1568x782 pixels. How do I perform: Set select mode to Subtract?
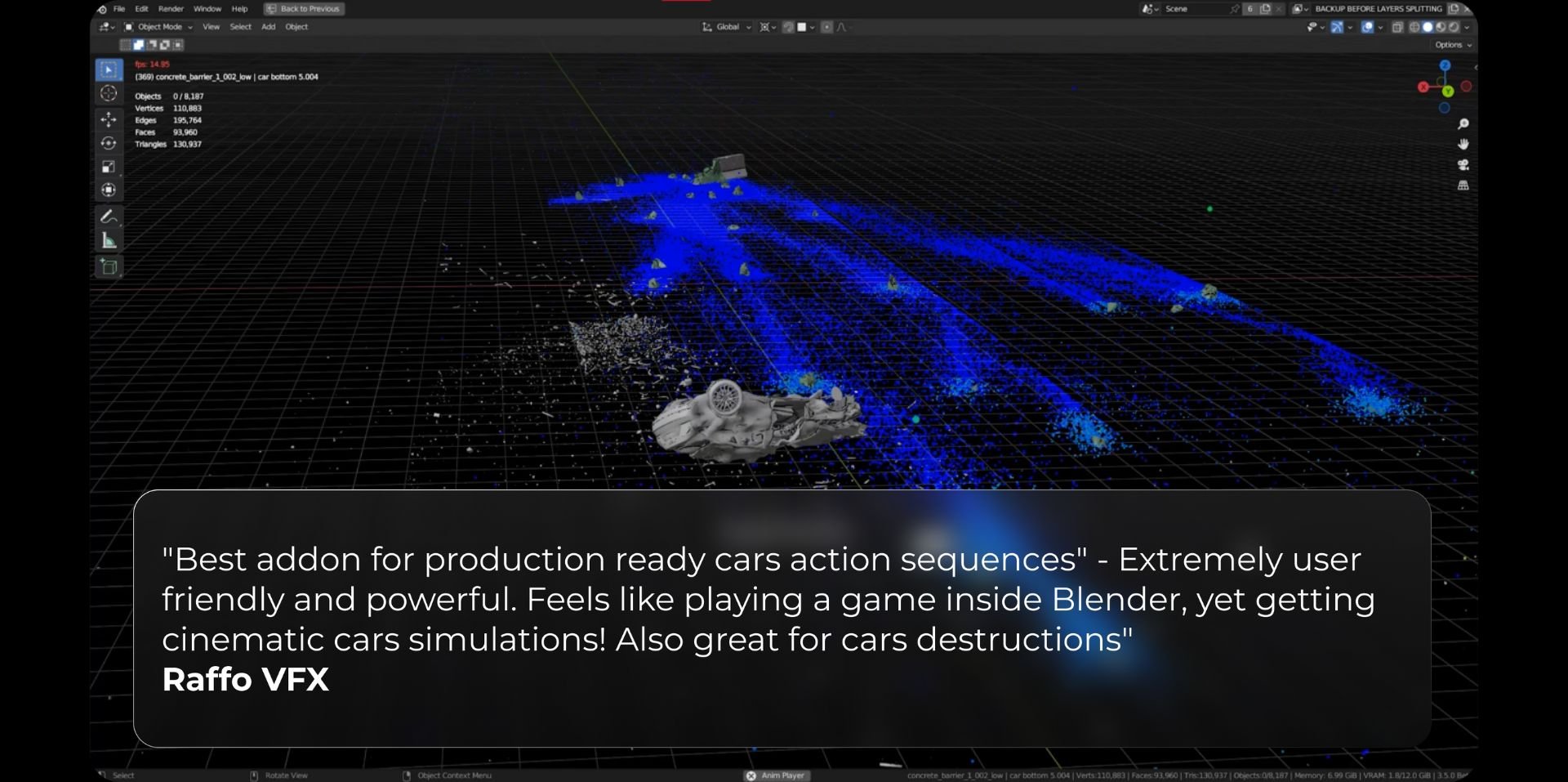152,45
